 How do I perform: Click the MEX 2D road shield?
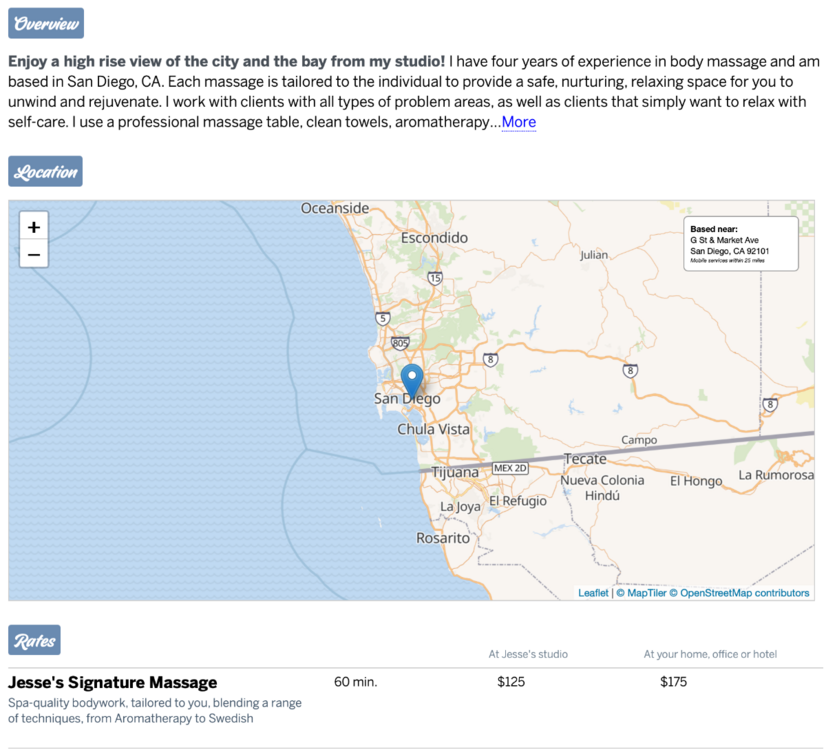click(510, 468)
